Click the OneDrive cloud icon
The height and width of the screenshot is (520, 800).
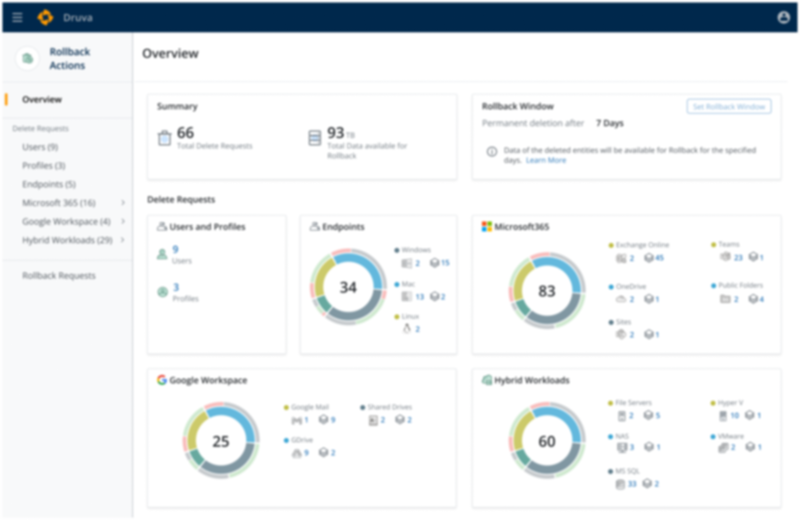click(x=621, y=299)
